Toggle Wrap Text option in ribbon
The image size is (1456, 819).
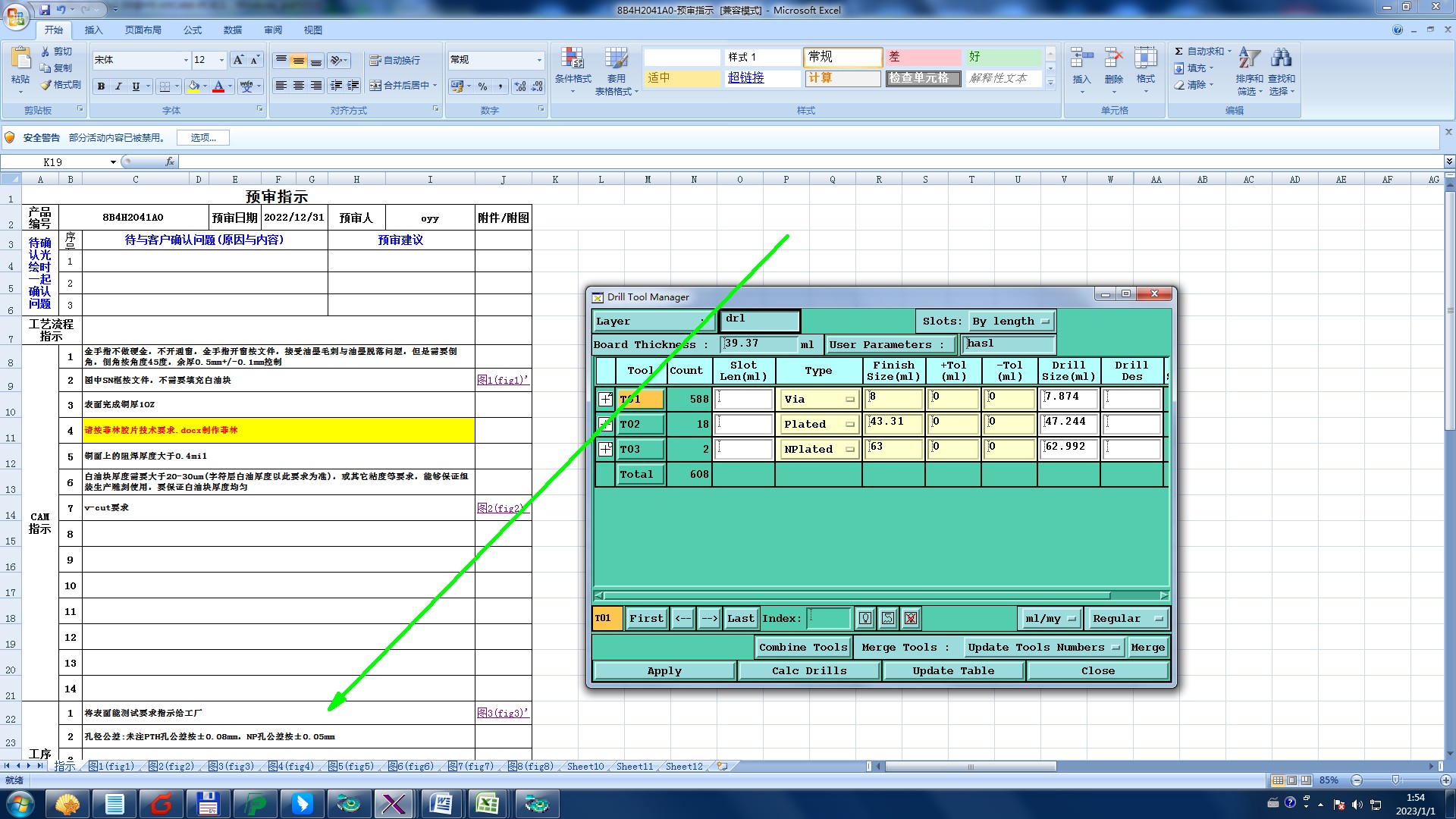point(394,61)
